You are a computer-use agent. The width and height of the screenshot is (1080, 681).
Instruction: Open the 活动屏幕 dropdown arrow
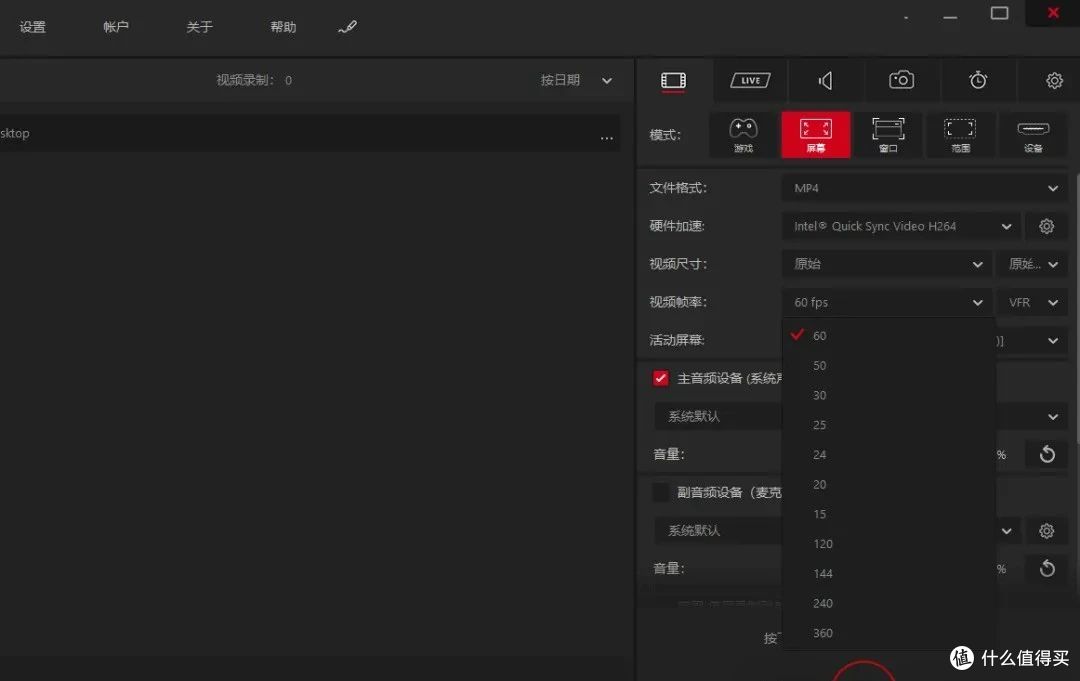click(1052, 341)
